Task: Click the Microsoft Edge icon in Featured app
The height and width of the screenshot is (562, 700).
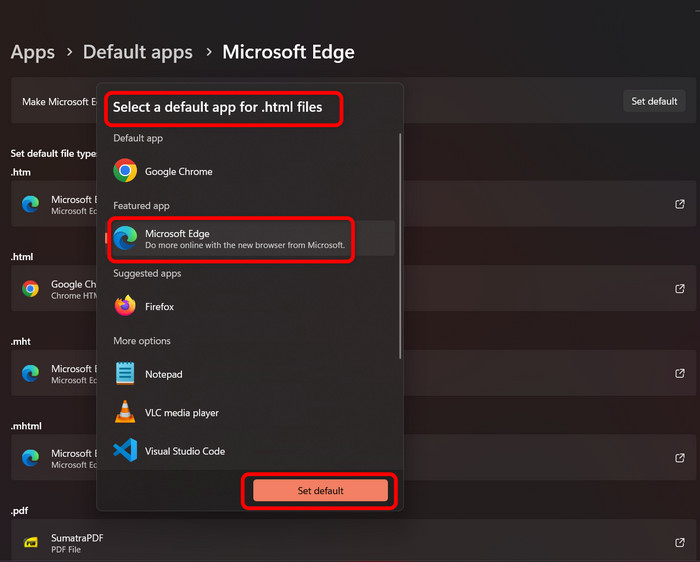Action: coord(125,238)
